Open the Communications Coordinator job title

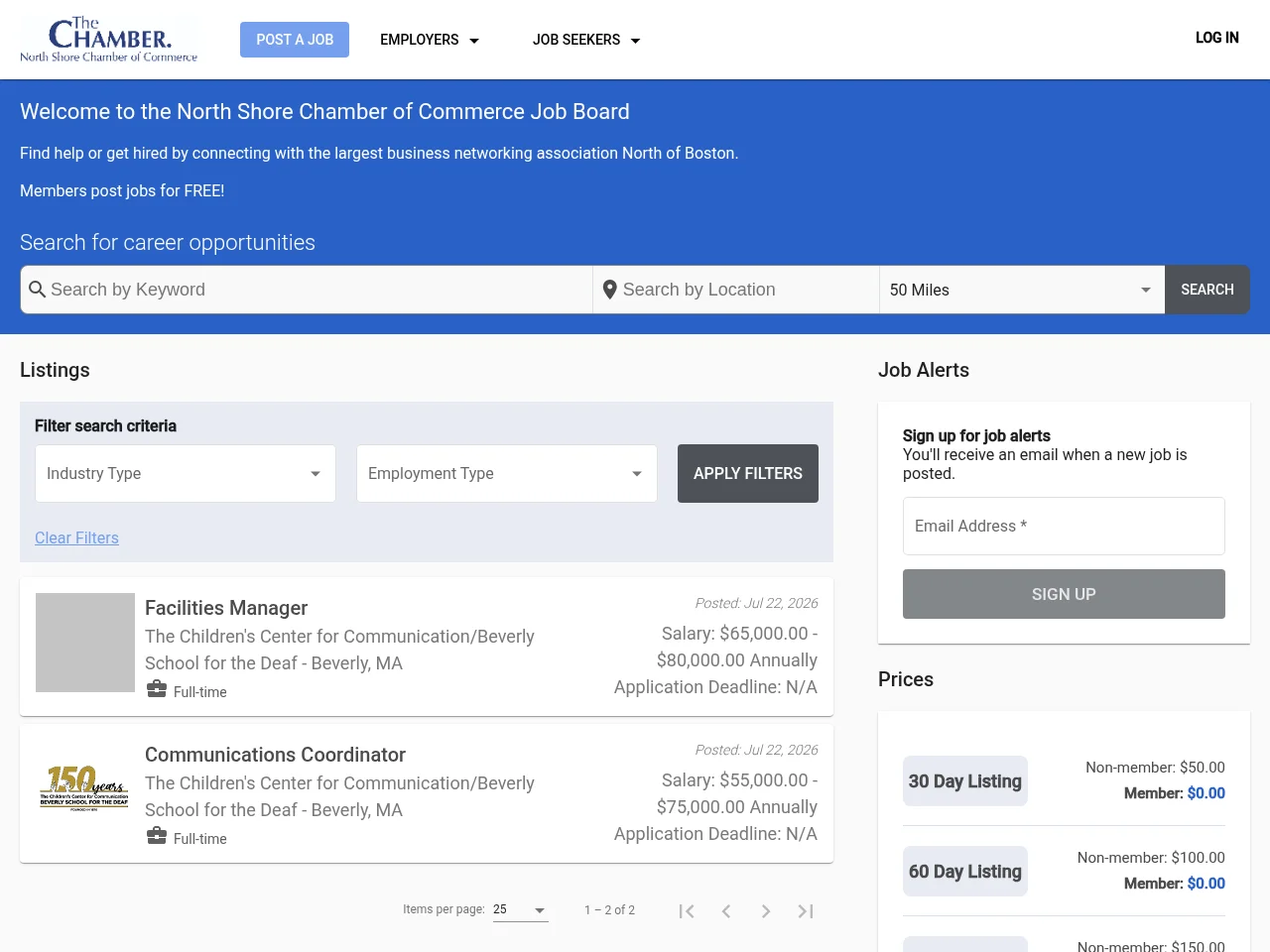275,755
